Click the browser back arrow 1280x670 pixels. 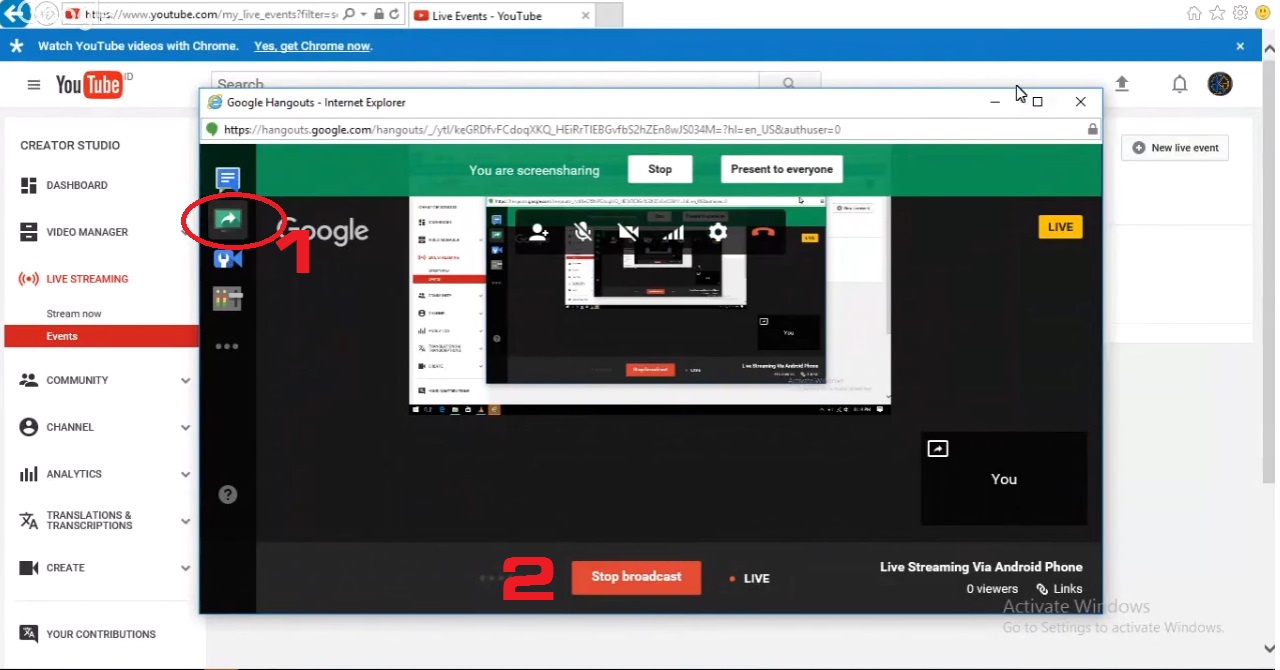pos(16,13)
